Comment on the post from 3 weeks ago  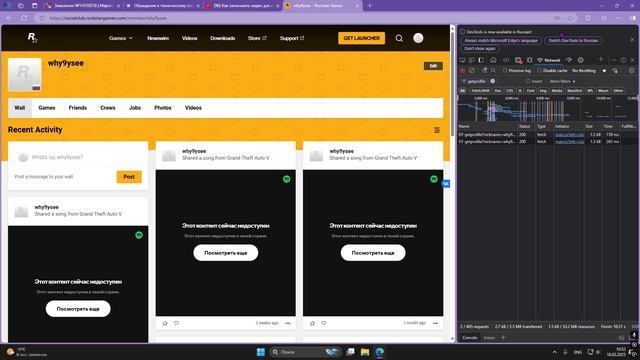176,323
